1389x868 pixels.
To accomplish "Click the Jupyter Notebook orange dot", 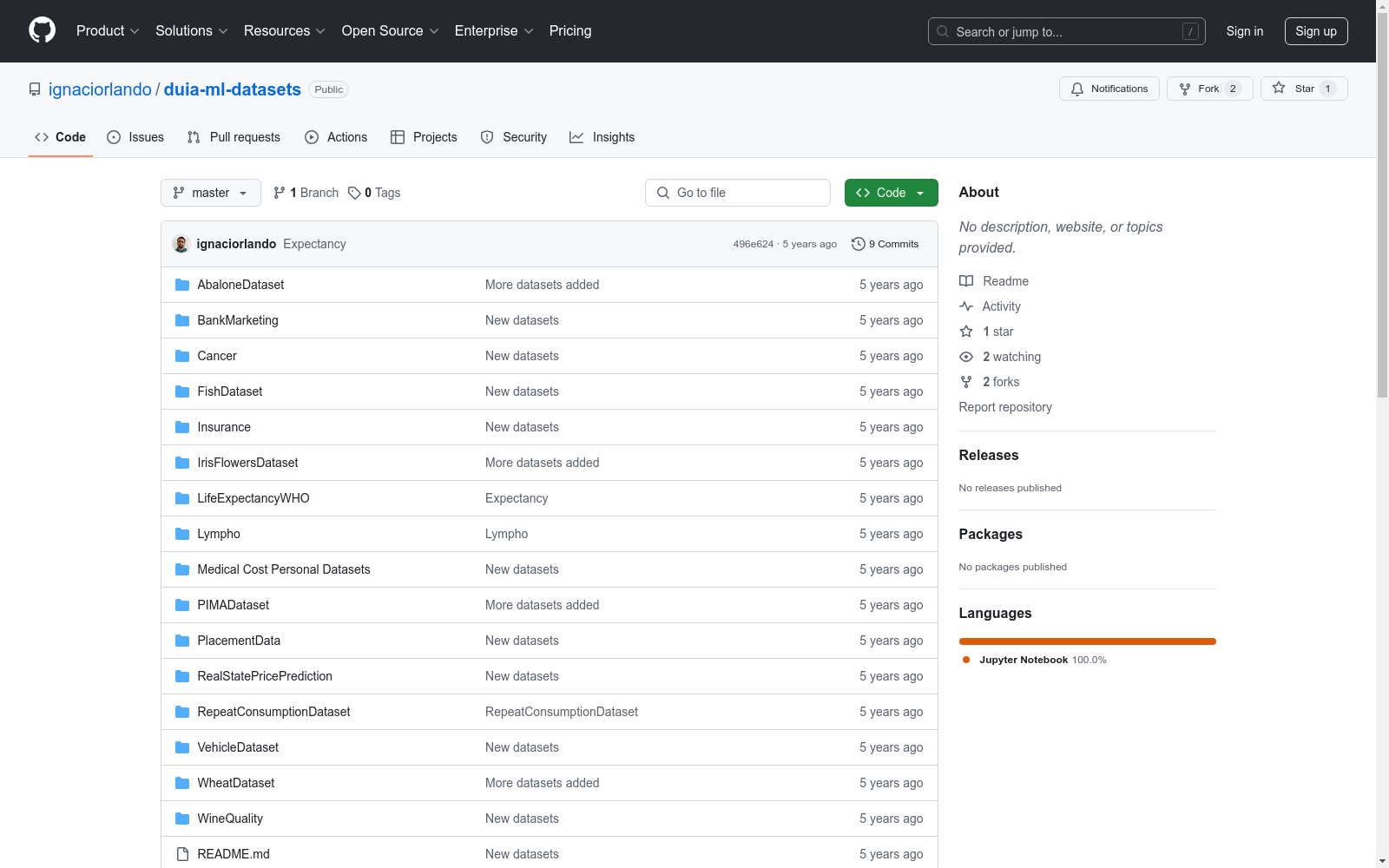I will [x=966, y=660].
